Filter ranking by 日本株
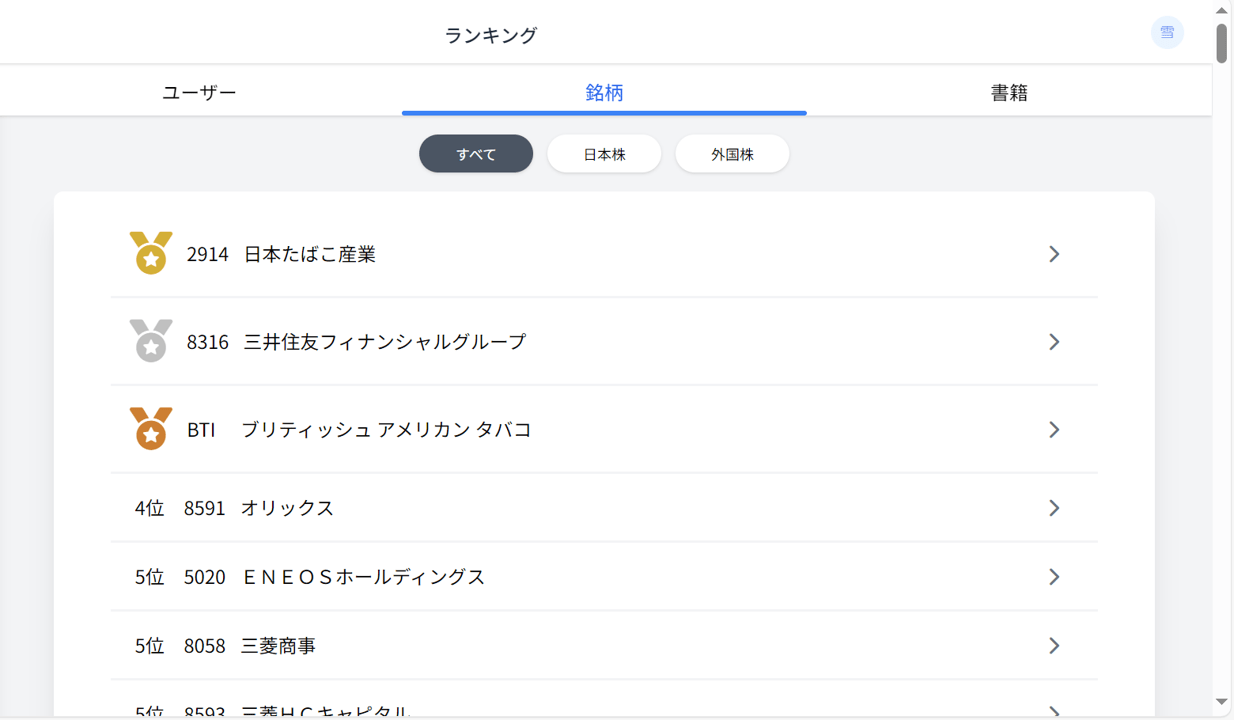 click(x=604, y=154)
